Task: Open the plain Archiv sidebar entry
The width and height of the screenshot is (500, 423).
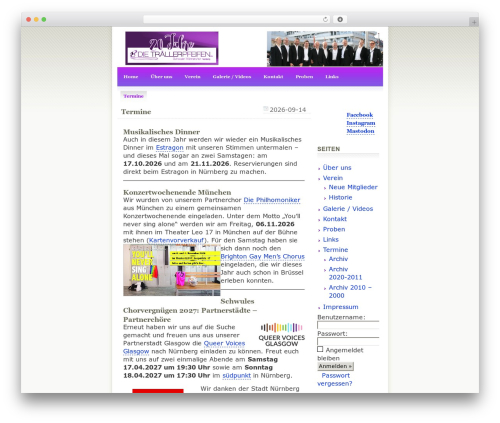Action: (338, 259)
